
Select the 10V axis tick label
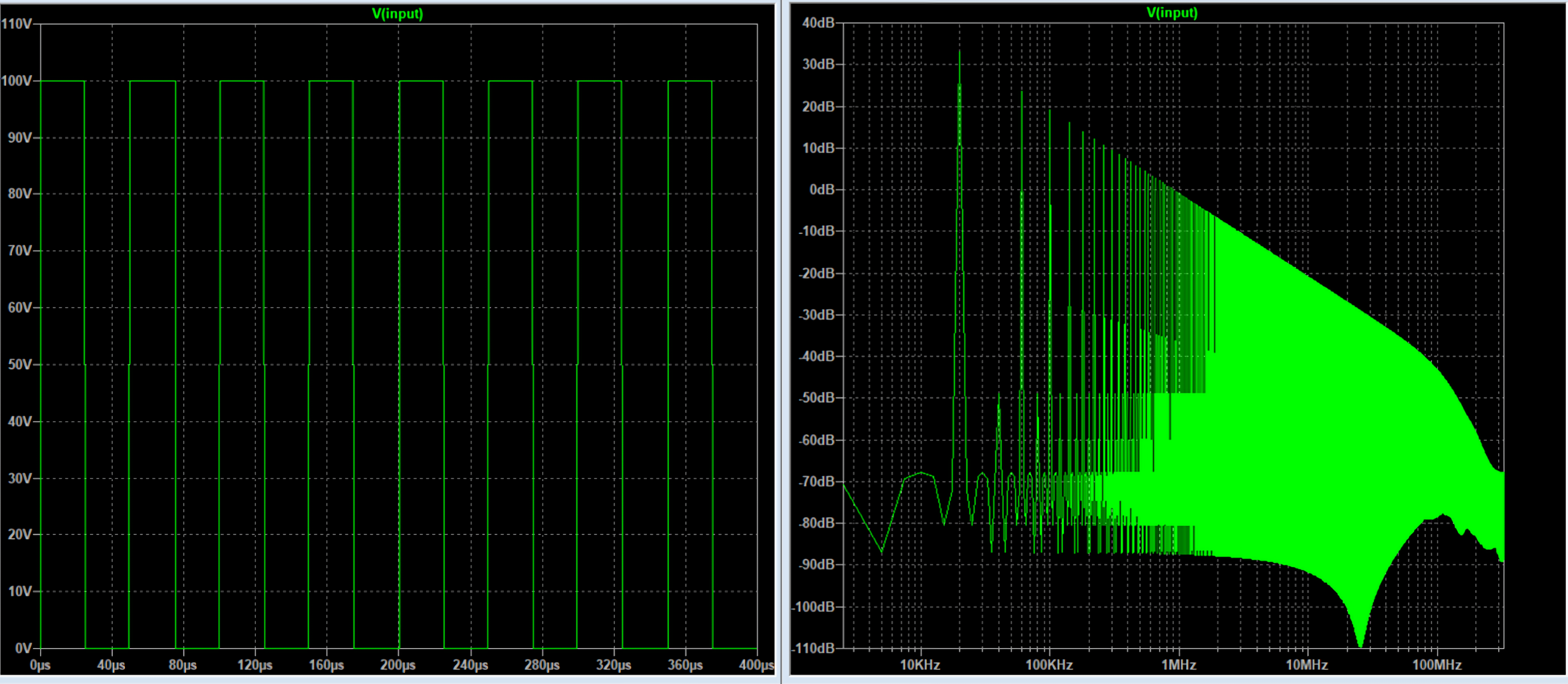pos(20,591)
